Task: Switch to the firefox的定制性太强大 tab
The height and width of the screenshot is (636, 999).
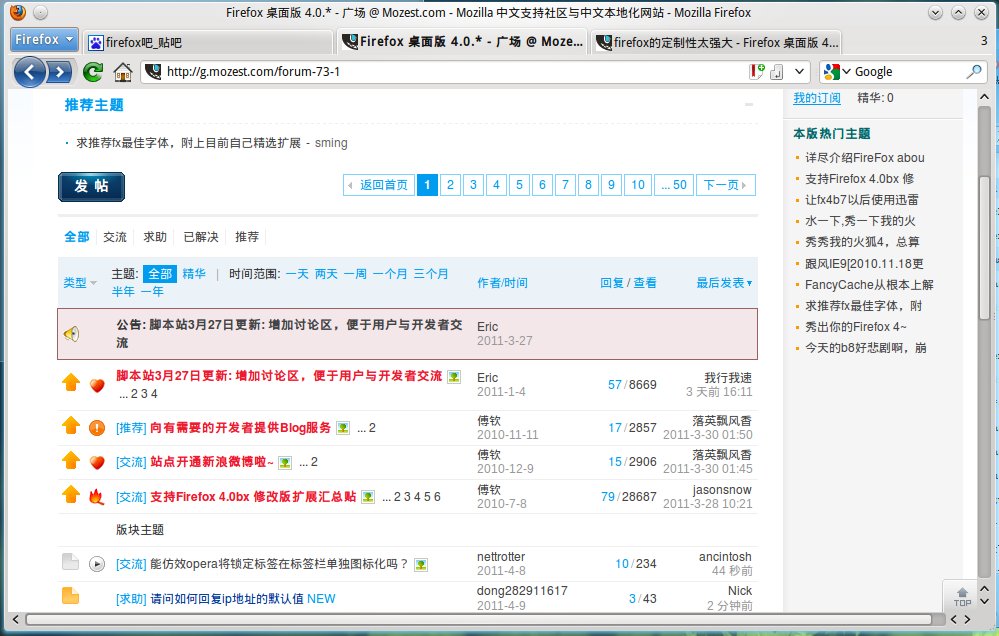Action: pos(716,42)
